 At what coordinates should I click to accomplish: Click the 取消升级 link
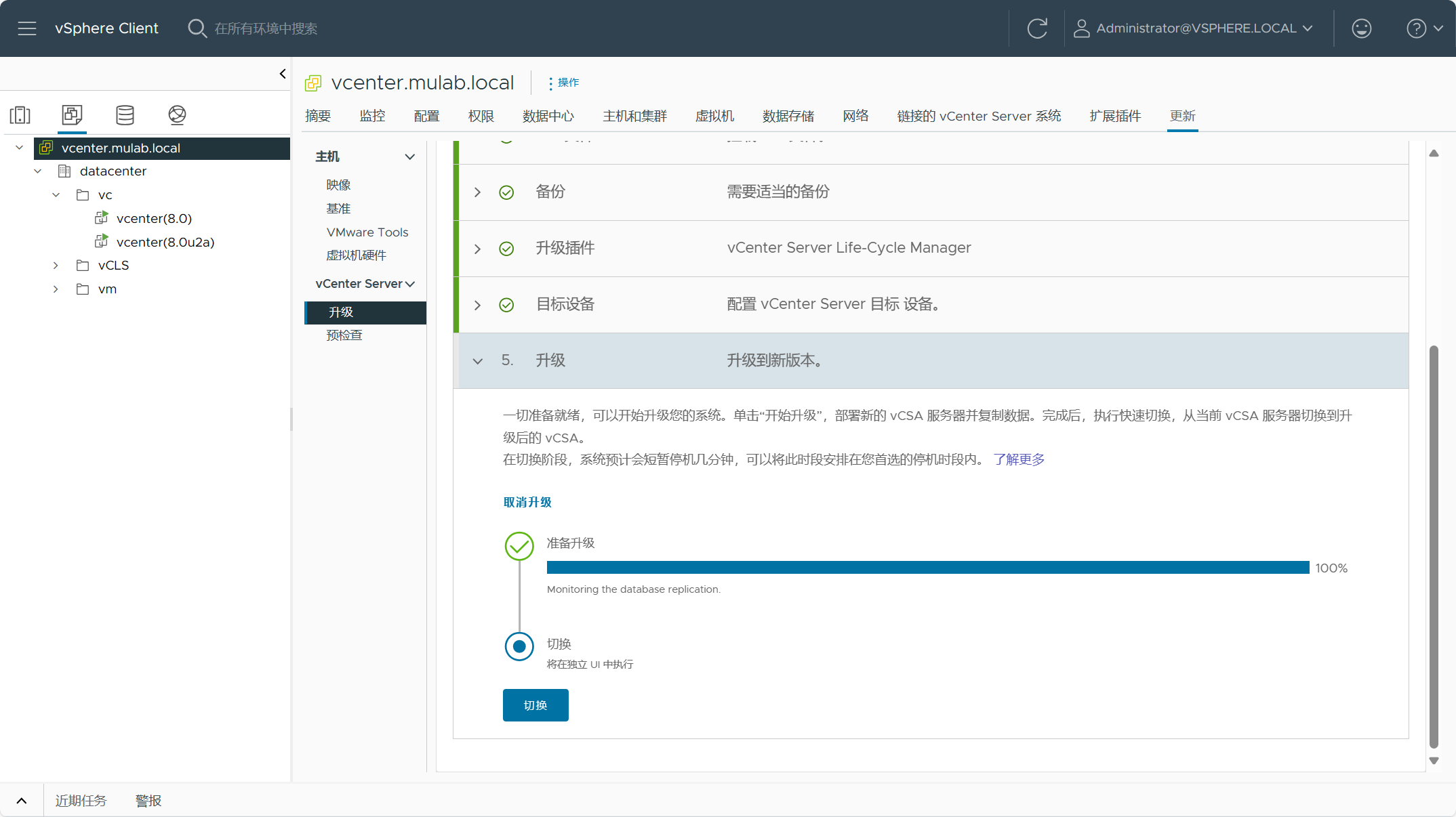click(527, 502)
